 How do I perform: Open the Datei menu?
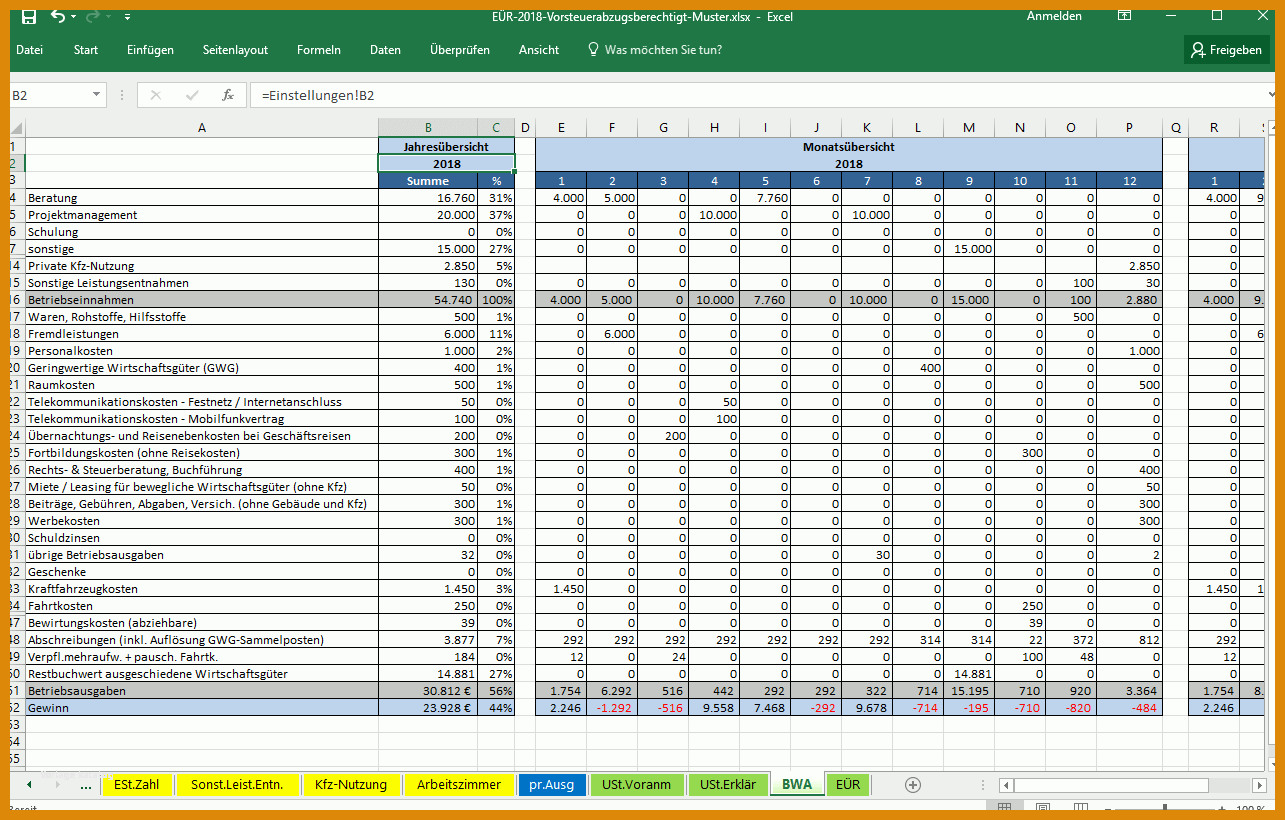(29, 50)
